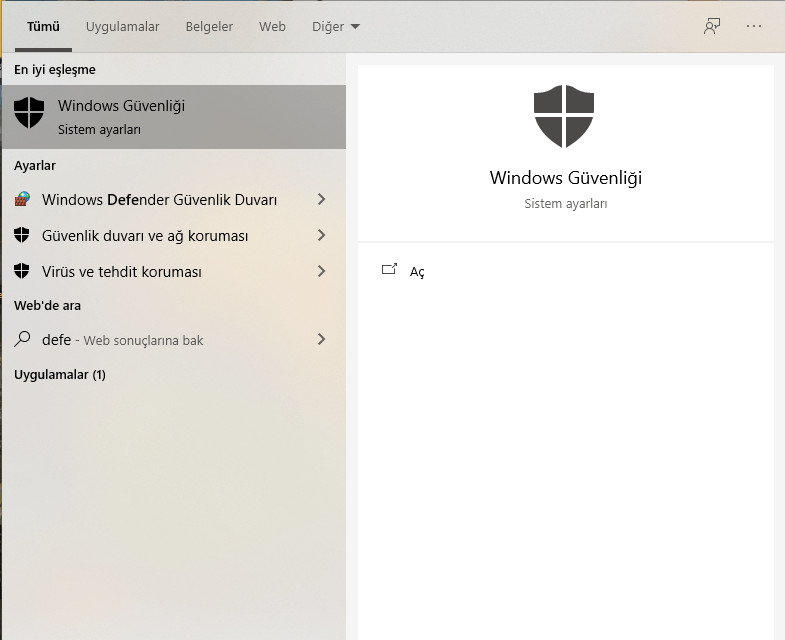This screenshot has height=640, width=785.
Task: Click the Web'de ara section heading
Action: 47,305
